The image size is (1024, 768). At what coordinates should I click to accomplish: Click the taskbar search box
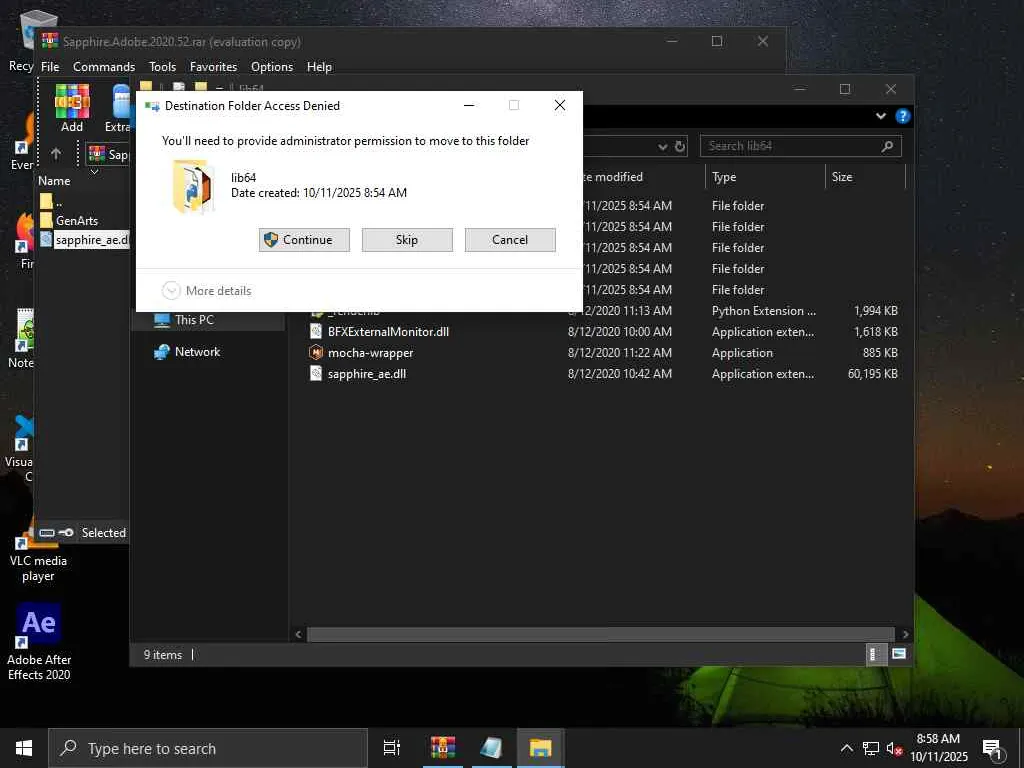pyautogui.click(x=208, y=748)
